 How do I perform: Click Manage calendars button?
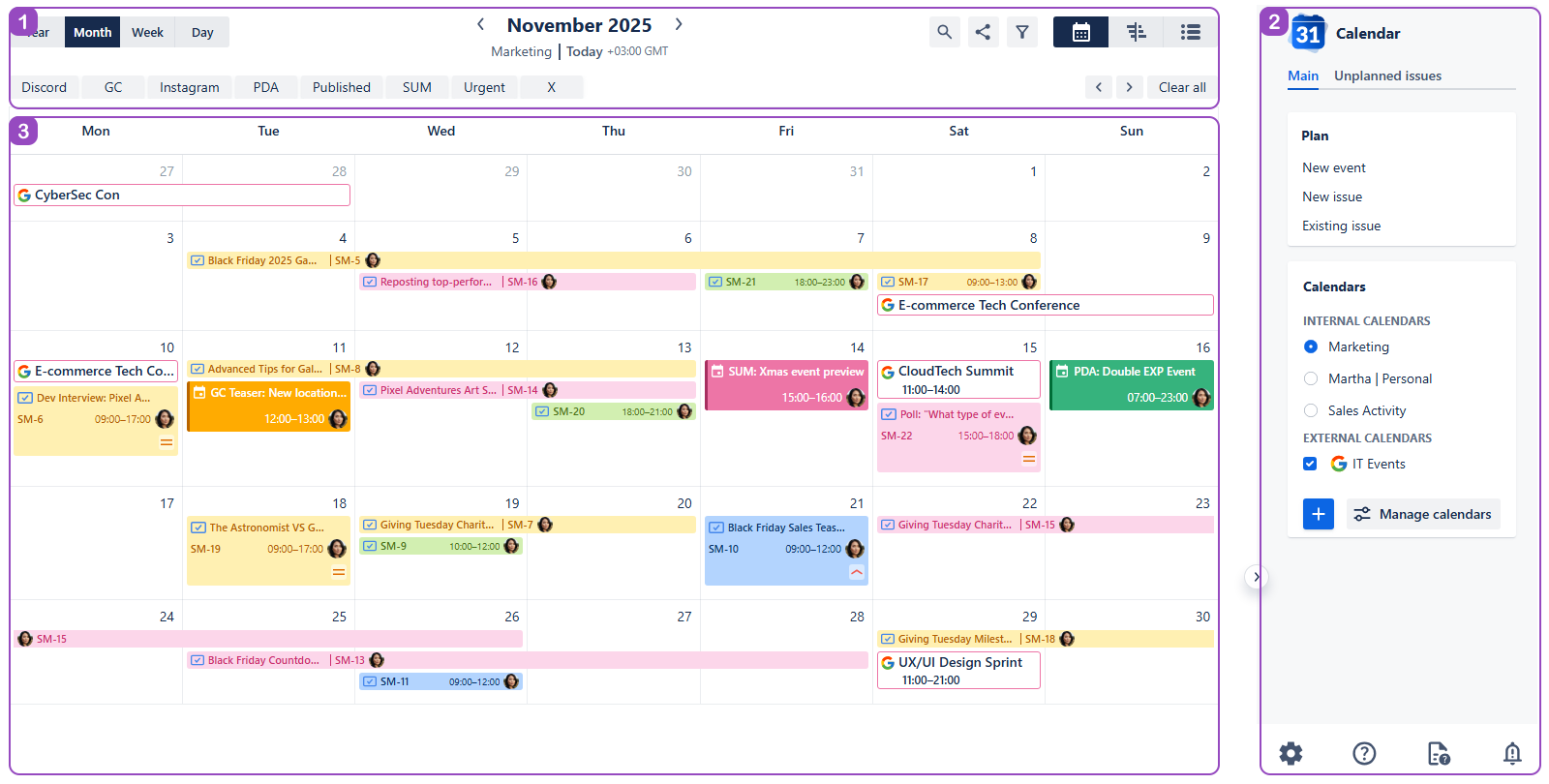[x=1423, y=514]
